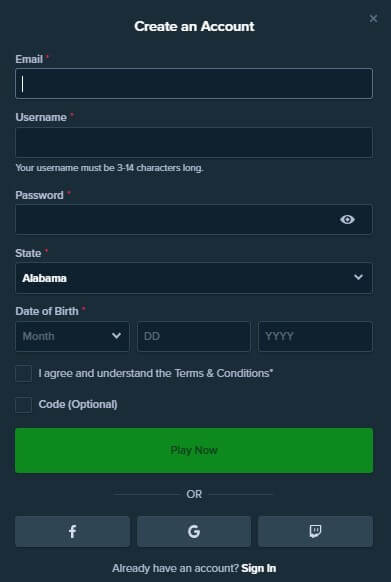Screen dimensions: 391x582
Task: Sign up with the Twitch icon button
Action: [x=315, y=531]
